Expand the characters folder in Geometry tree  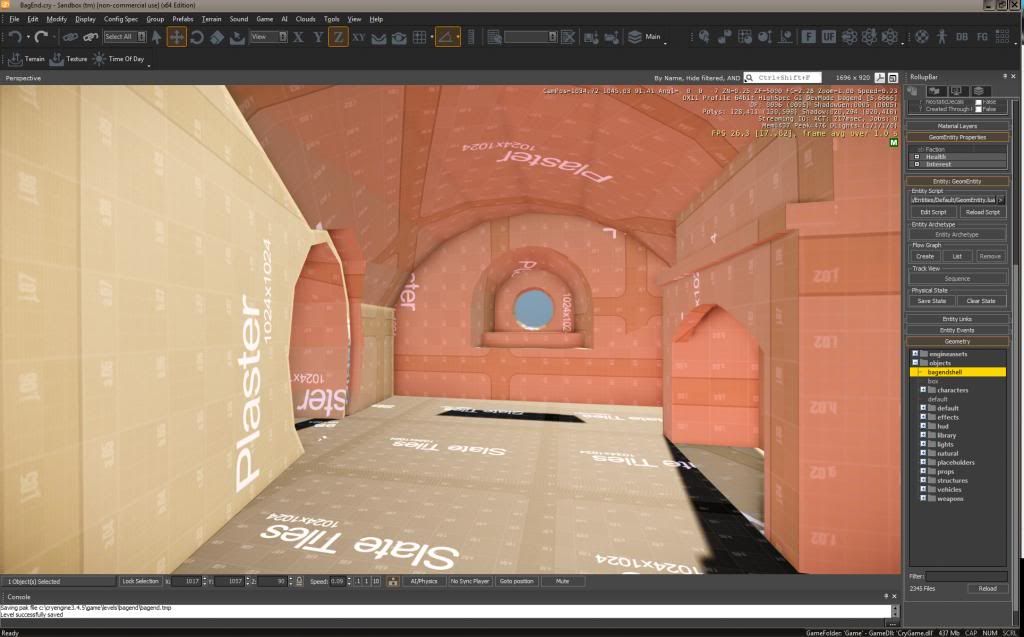pos(923,390)
